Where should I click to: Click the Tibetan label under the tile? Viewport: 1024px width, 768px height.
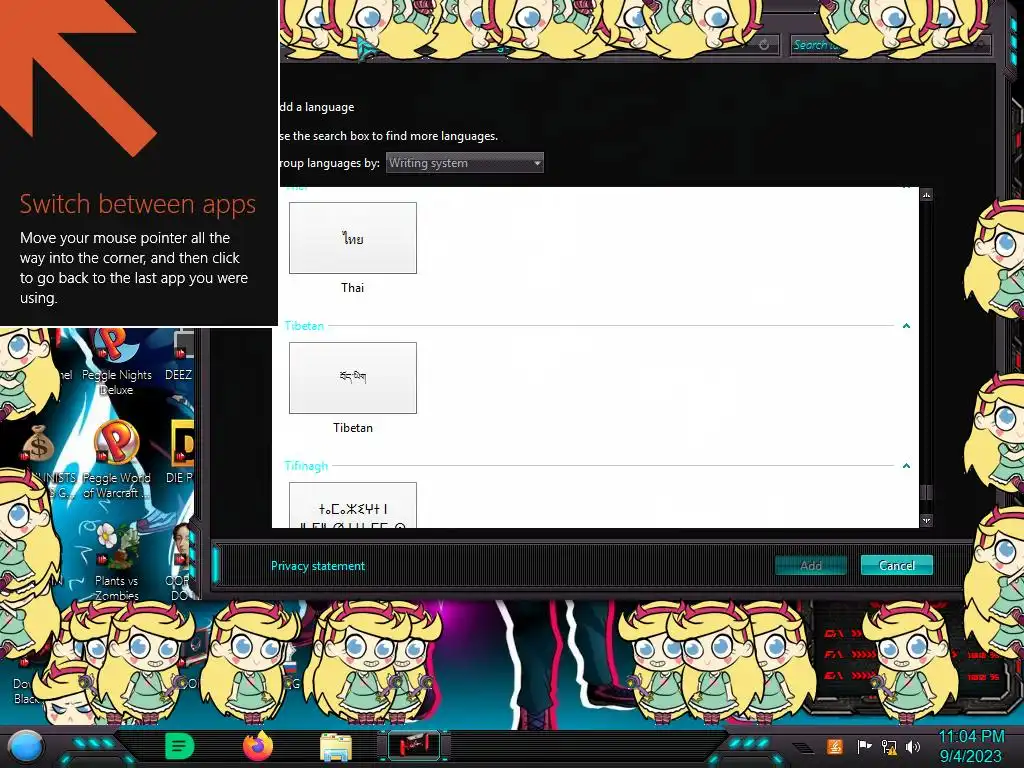click(x=353, y=428)
